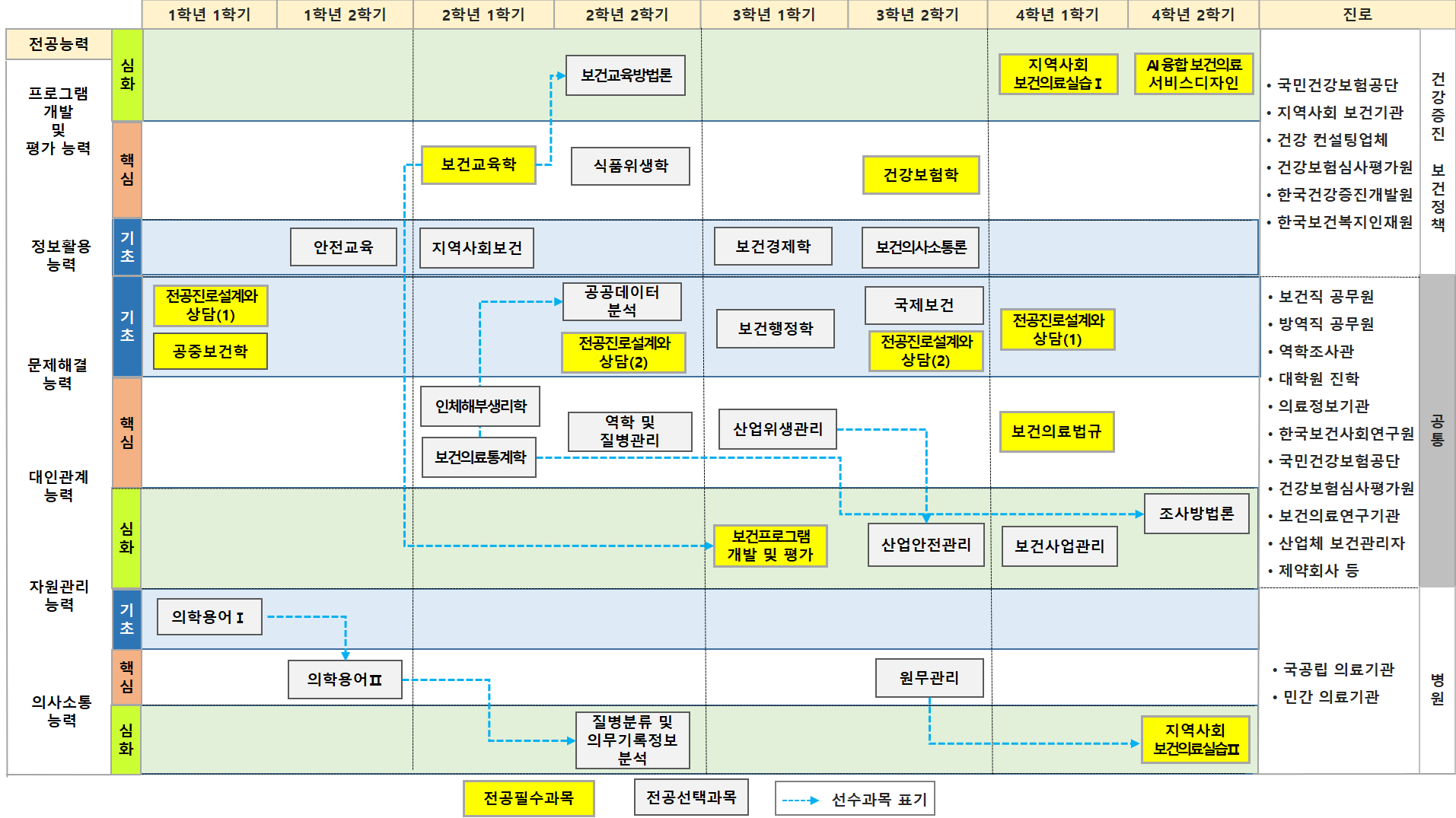Select the 공공데이터 분석 course box
Screen dimensions: 1456x818
[x=622, y=301]
